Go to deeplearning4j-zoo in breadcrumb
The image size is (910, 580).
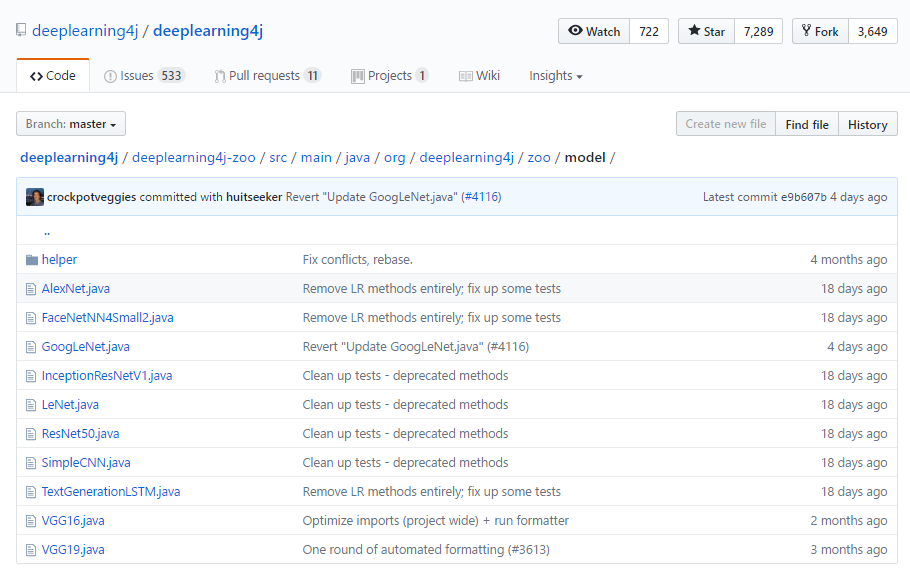pyautogui.click(x=194, y=157)
